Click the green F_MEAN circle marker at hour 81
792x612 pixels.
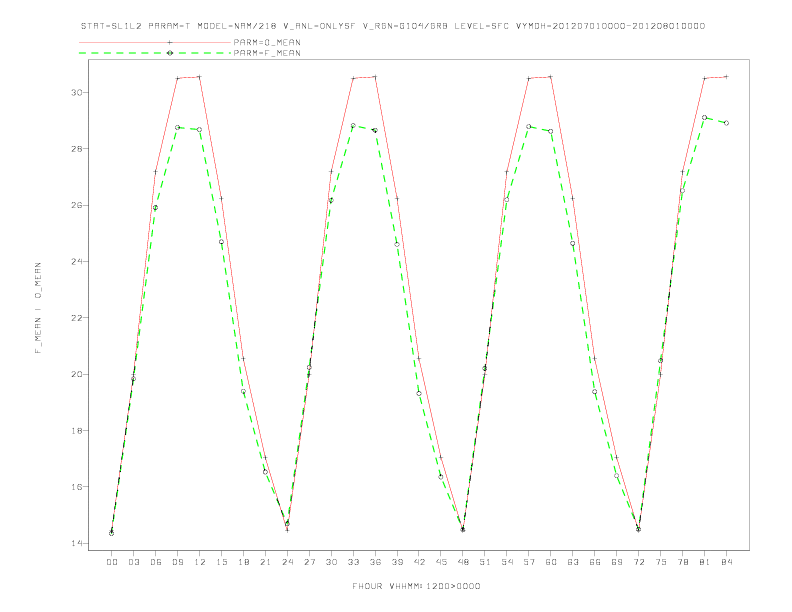pos(705,118)
